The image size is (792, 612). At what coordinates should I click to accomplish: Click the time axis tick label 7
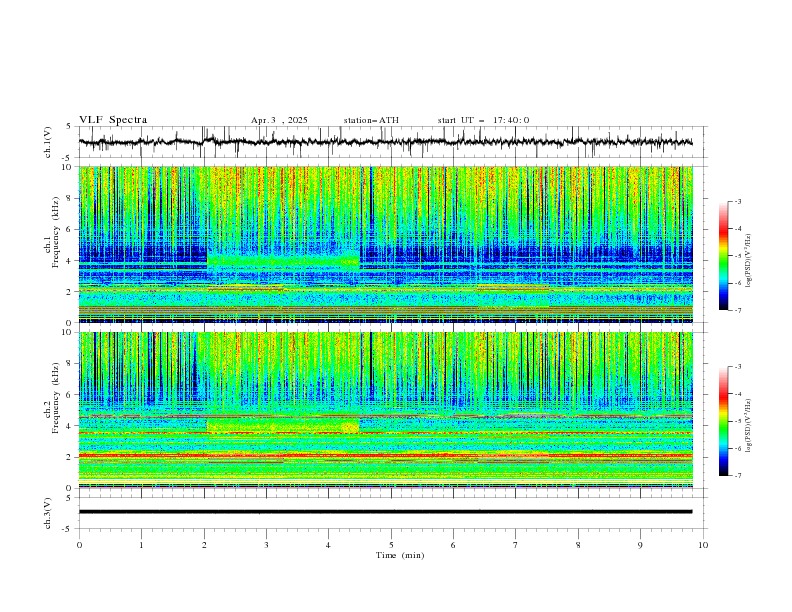[516, 545]
